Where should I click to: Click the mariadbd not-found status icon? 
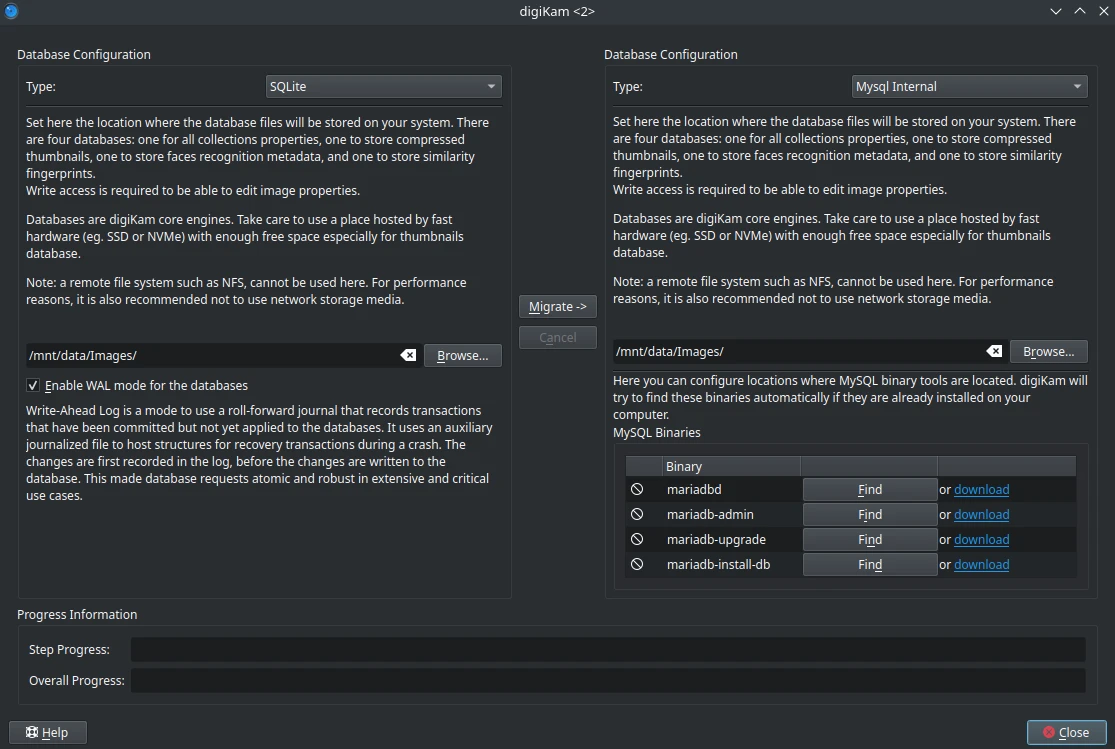point(637,490)
